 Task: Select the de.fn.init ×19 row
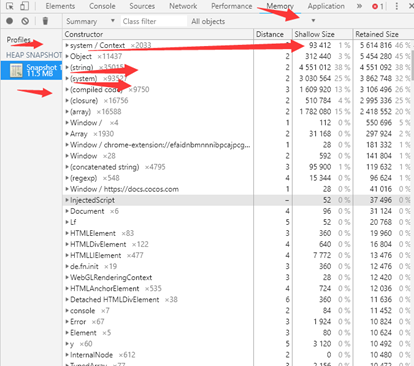[237, 266]
